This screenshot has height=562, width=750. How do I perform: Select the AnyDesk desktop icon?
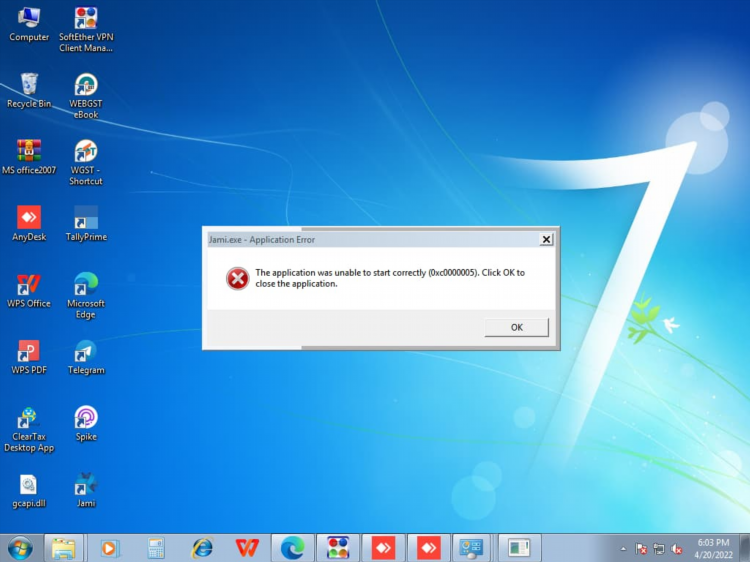29,224
